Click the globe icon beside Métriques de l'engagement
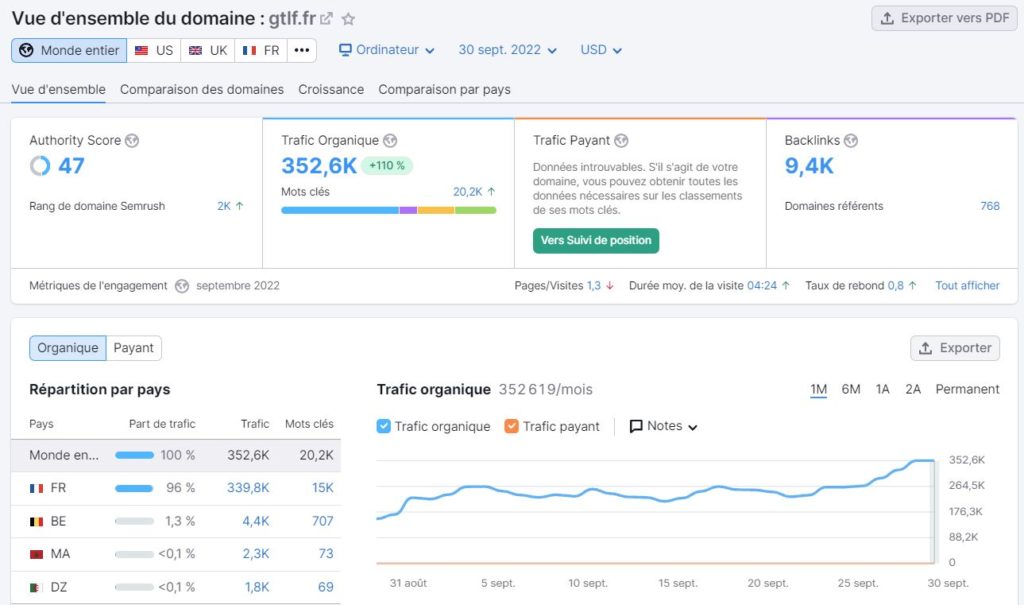 click(x=182, y=286)
